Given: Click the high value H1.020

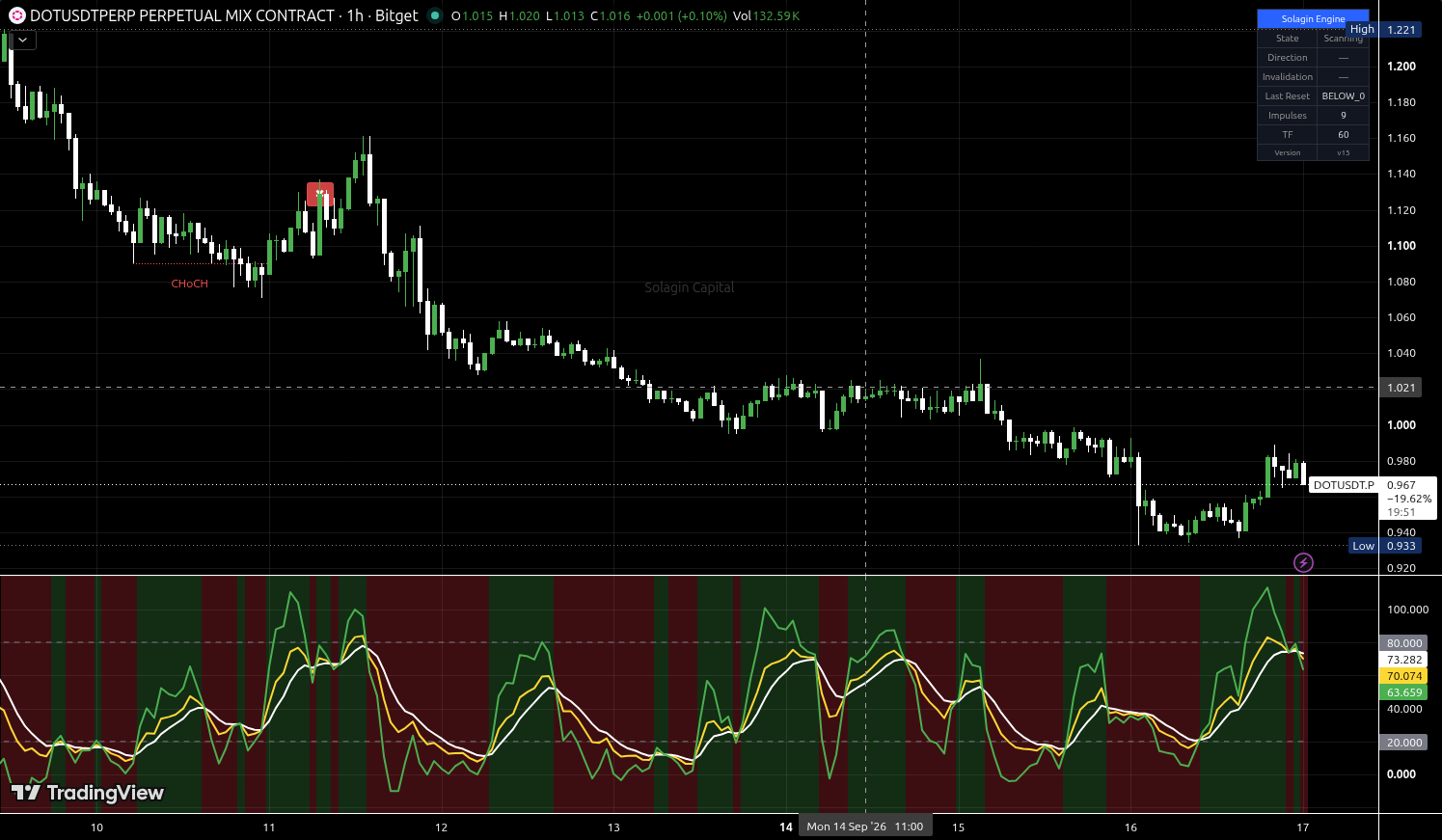Looking at the screenshot, I should coord(519,16).
